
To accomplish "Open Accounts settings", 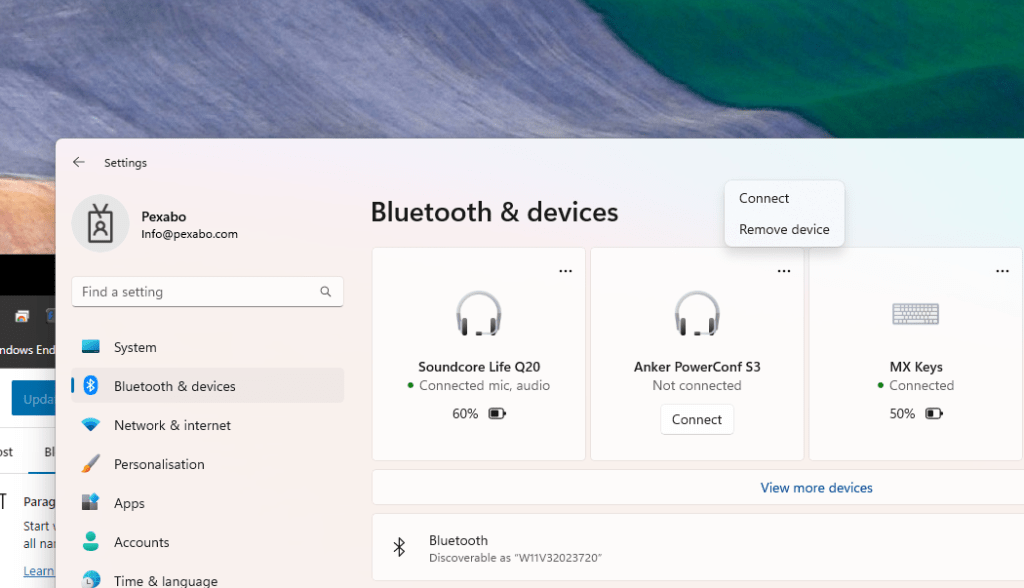I will click(x=208, y=542).
